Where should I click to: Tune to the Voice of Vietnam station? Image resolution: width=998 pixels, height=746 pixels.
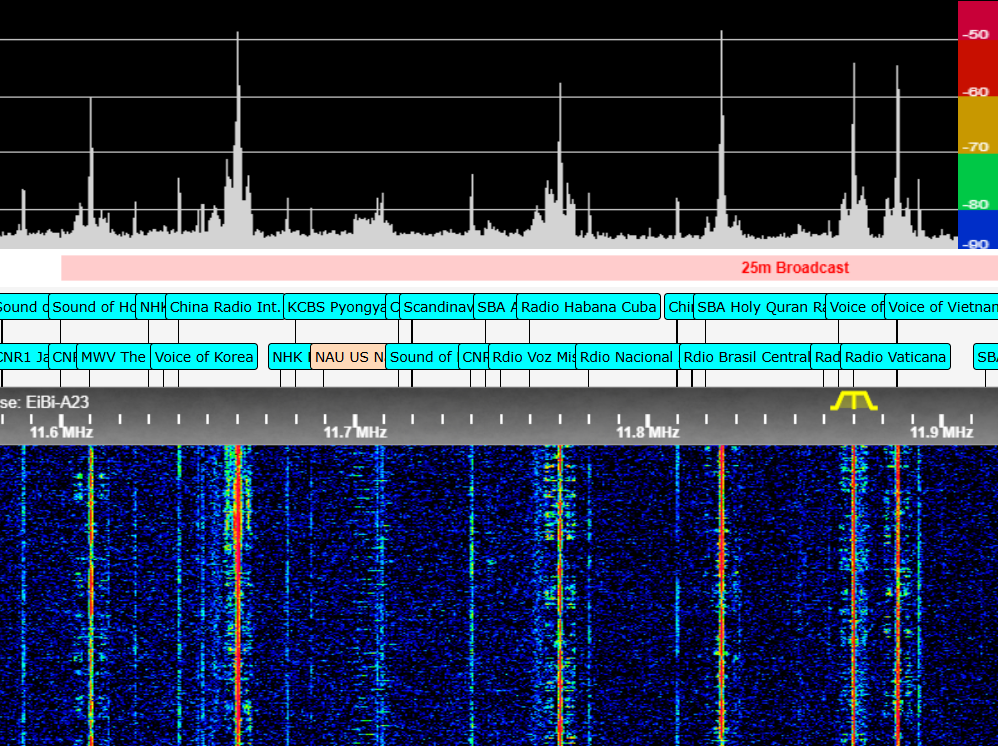(938, 307)
